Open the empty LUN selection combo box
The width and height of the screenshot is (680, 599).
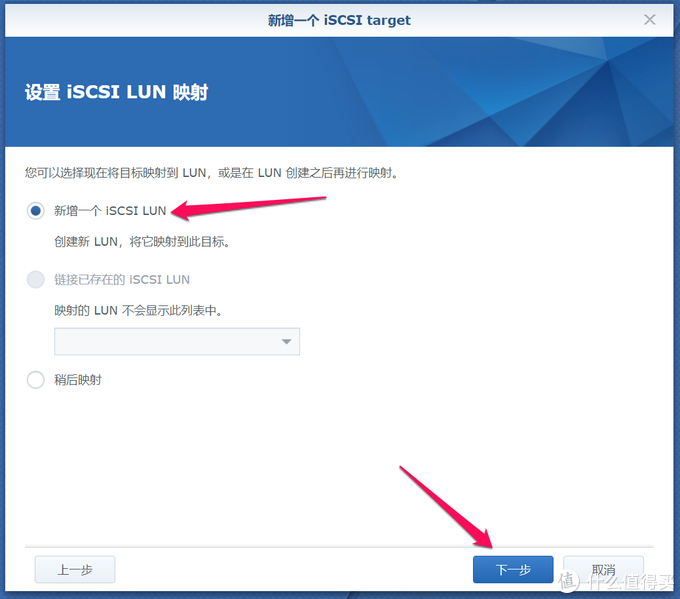pyautogui.click(x=177, y=341)
